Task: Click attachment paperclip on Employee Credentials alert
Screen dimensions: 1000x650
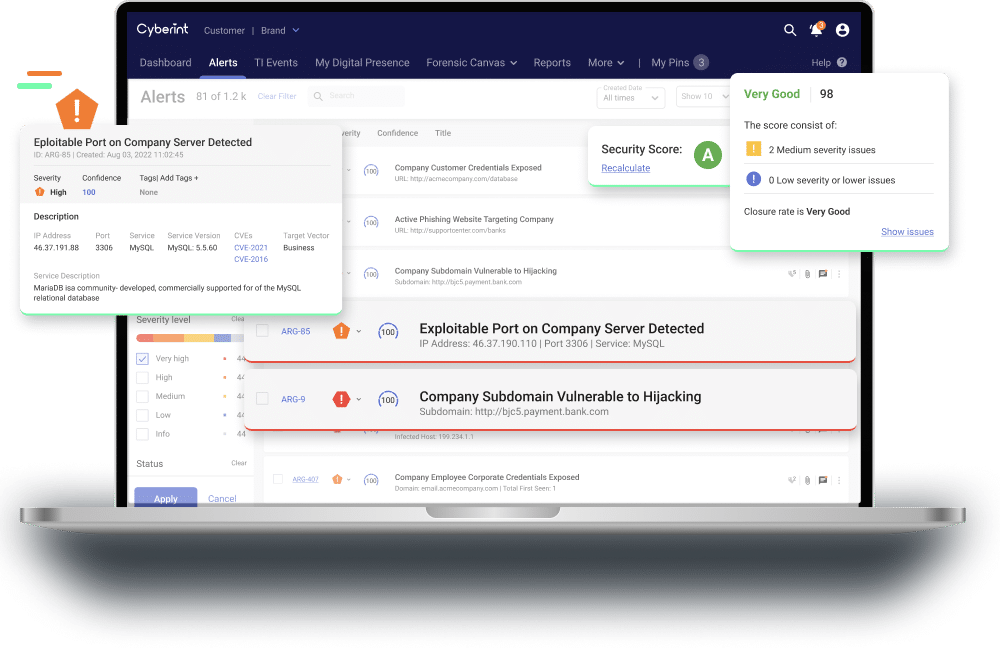Action: 807,480
